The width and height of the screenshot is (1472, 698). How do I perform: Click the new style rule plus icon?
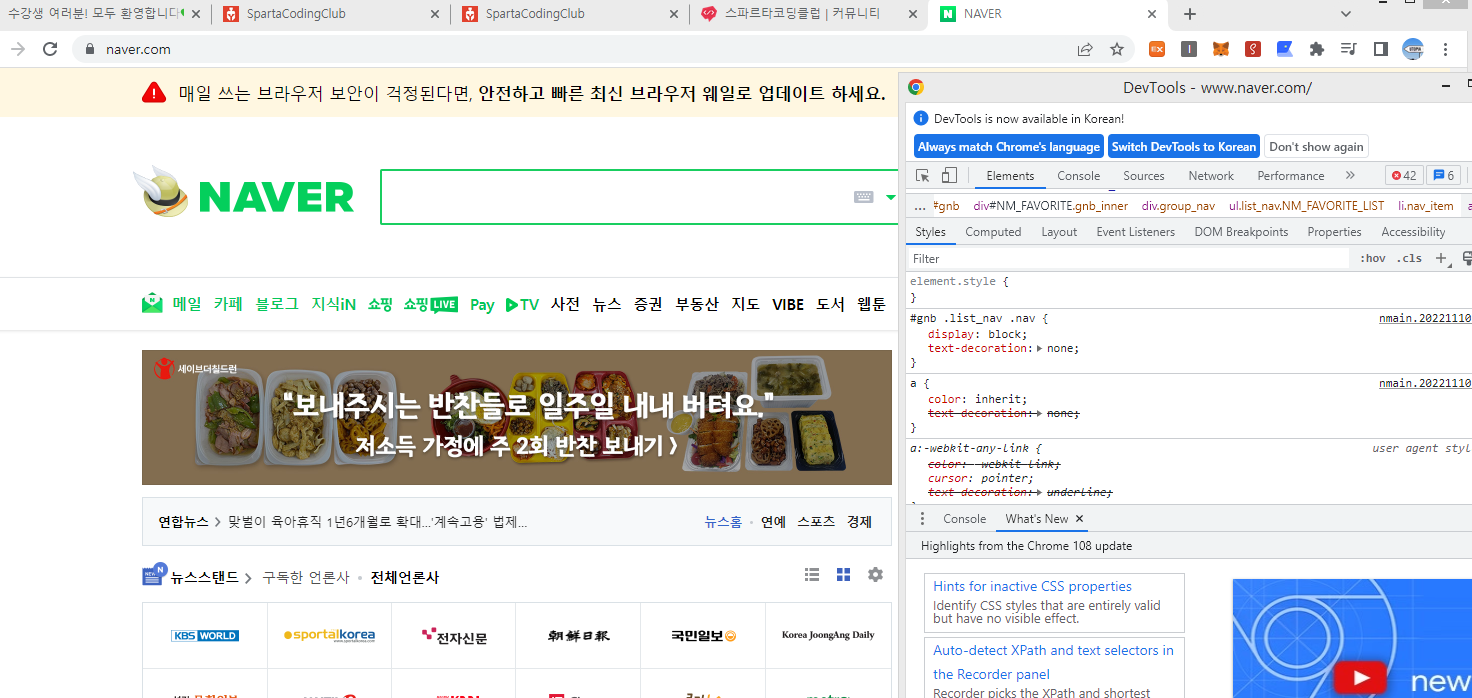(1442, 258)
